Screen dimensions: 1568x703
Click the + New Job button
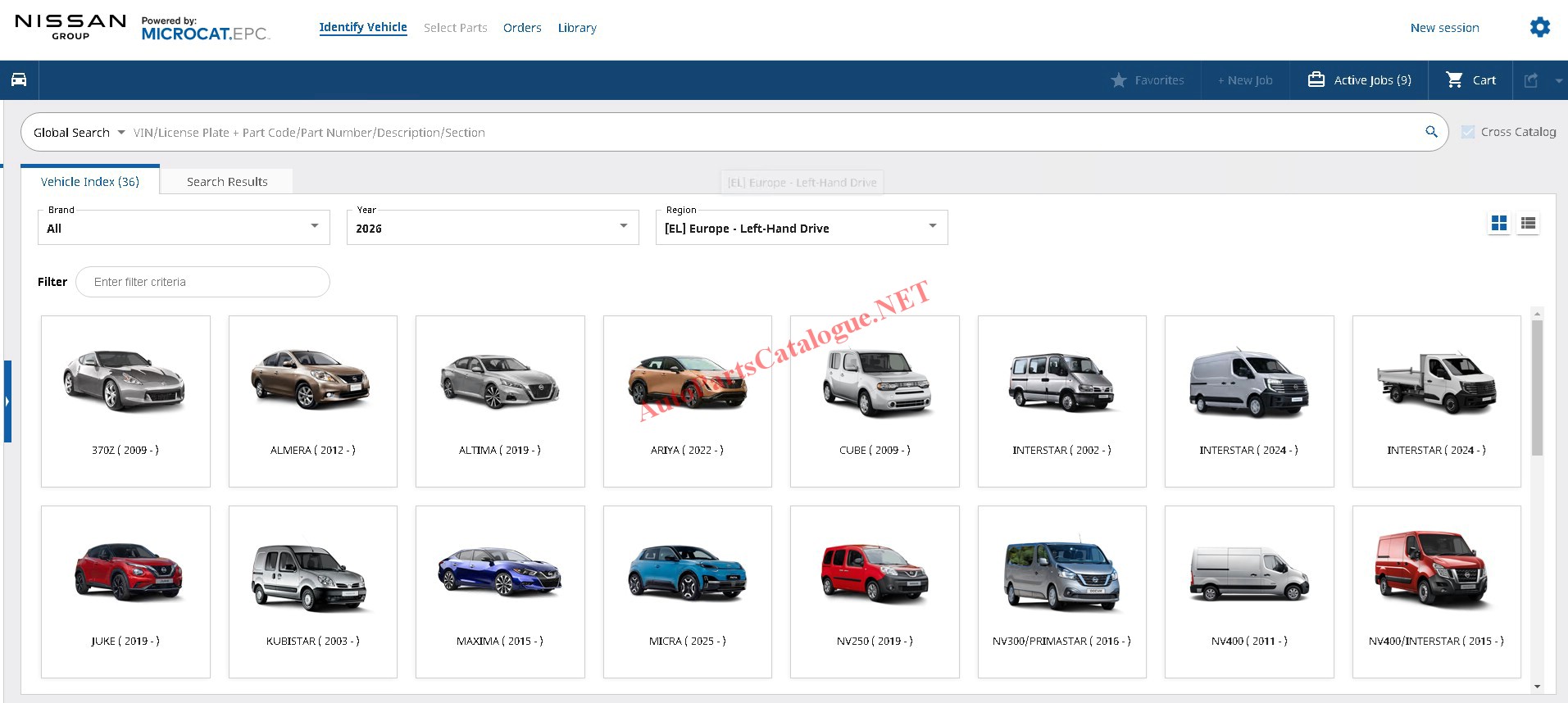coord(1245,80)
